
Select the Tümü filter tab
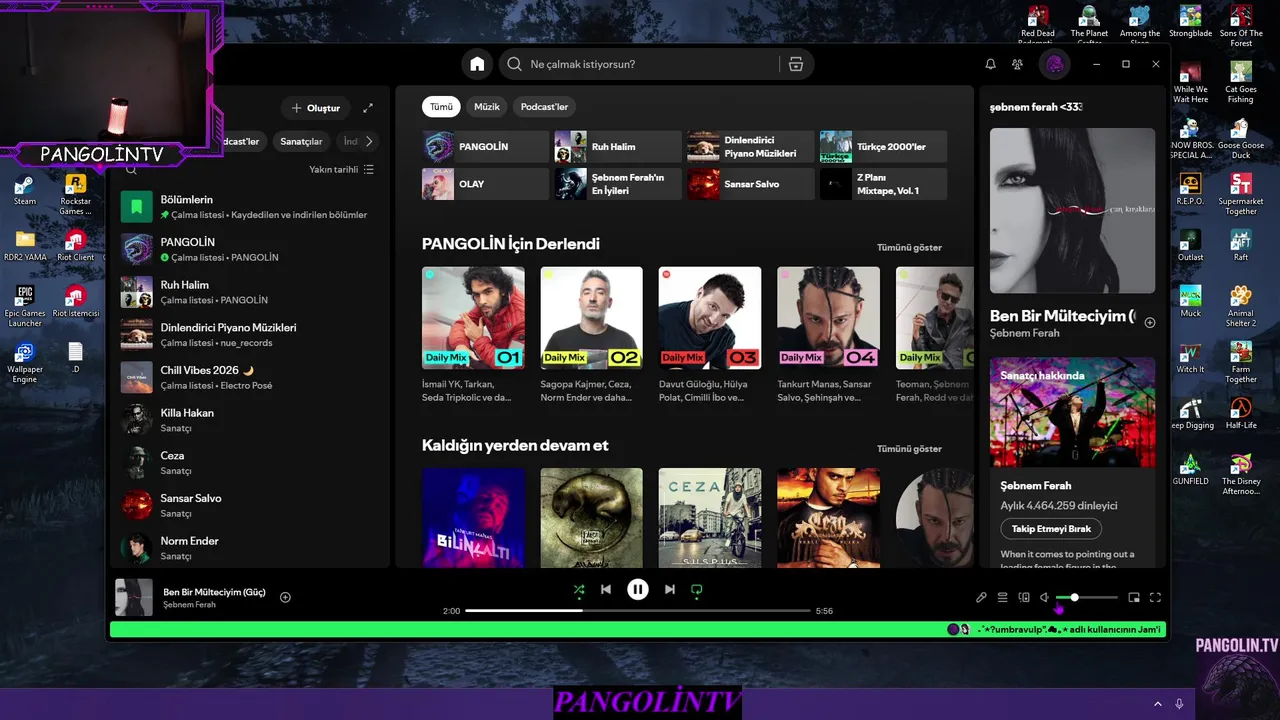click(x=441, y=107)
